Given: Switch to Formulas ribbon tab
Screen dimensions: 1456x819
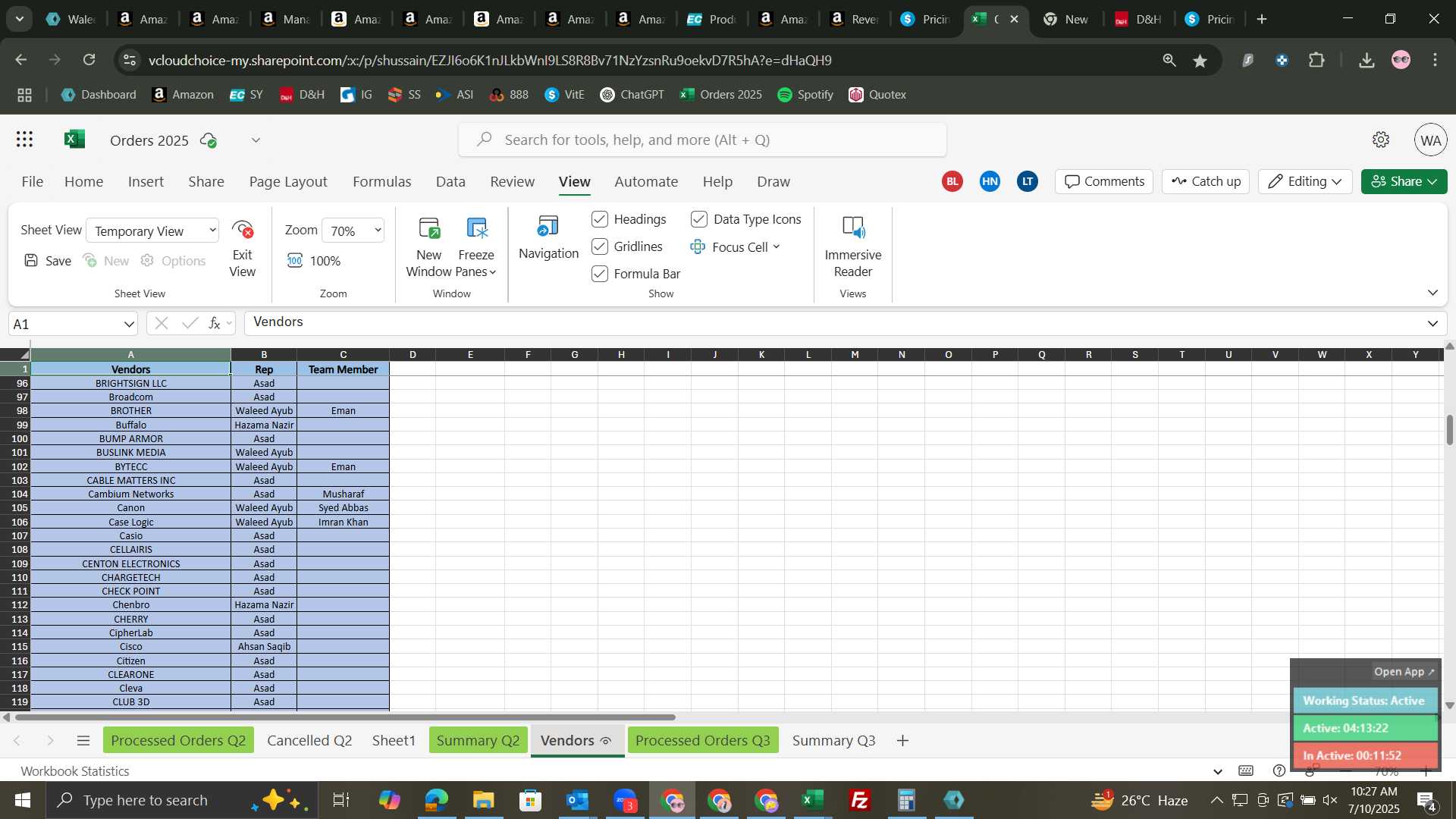Looking at the screenshot, I should pyautogui.click(x=381, y=181).
